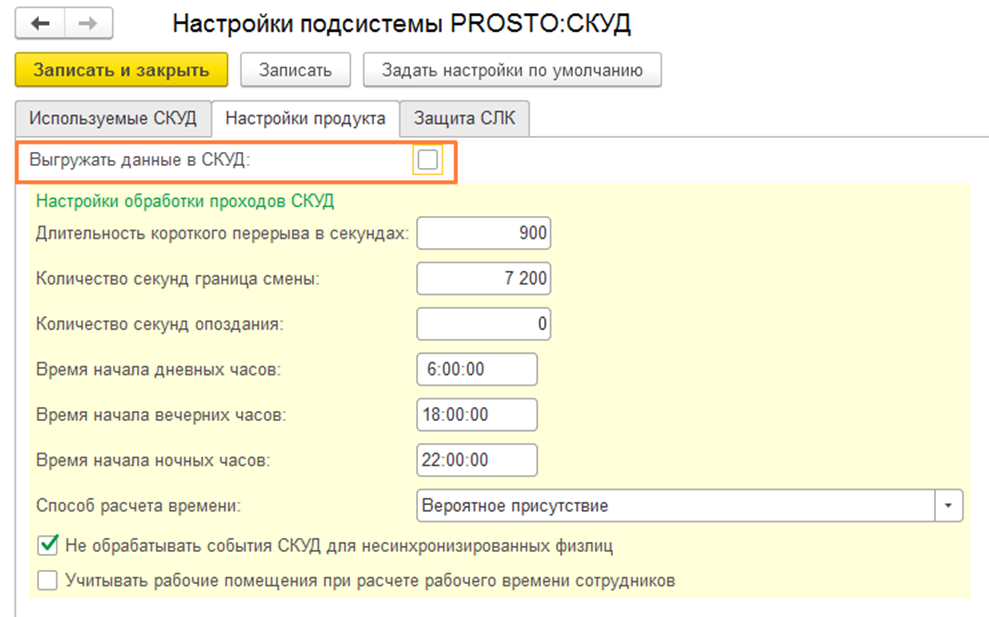Click the forward navigation arrow
Screen dimensions: 989x617
87,24
